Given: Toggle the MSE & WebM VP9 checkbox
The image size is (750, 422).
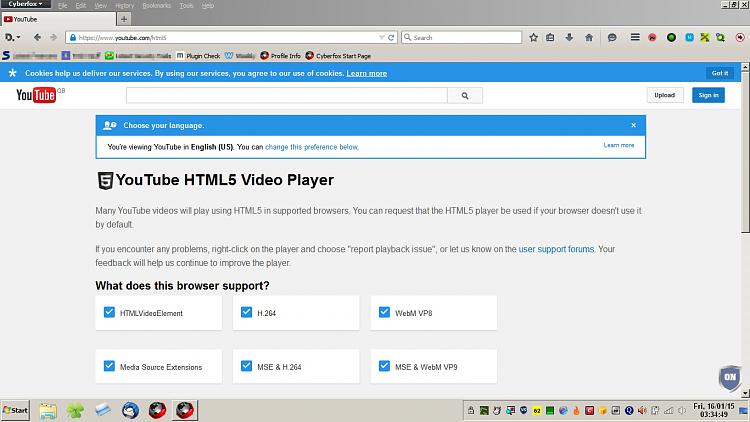Looking at the screenshot, I should (x=384, y=366).
